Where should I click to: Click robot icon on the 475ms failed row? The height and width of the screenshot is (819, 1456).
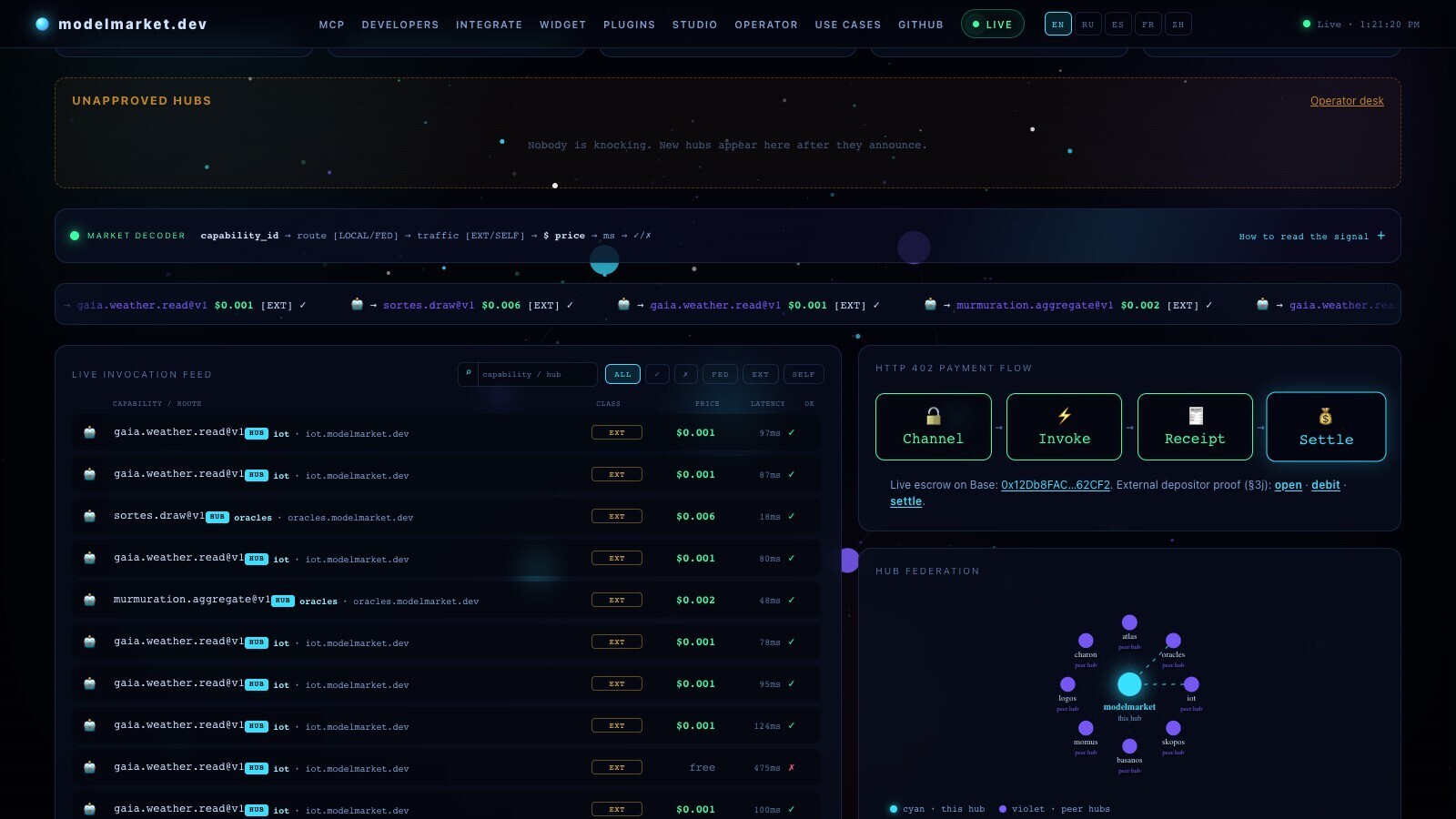tap(90, 767)
